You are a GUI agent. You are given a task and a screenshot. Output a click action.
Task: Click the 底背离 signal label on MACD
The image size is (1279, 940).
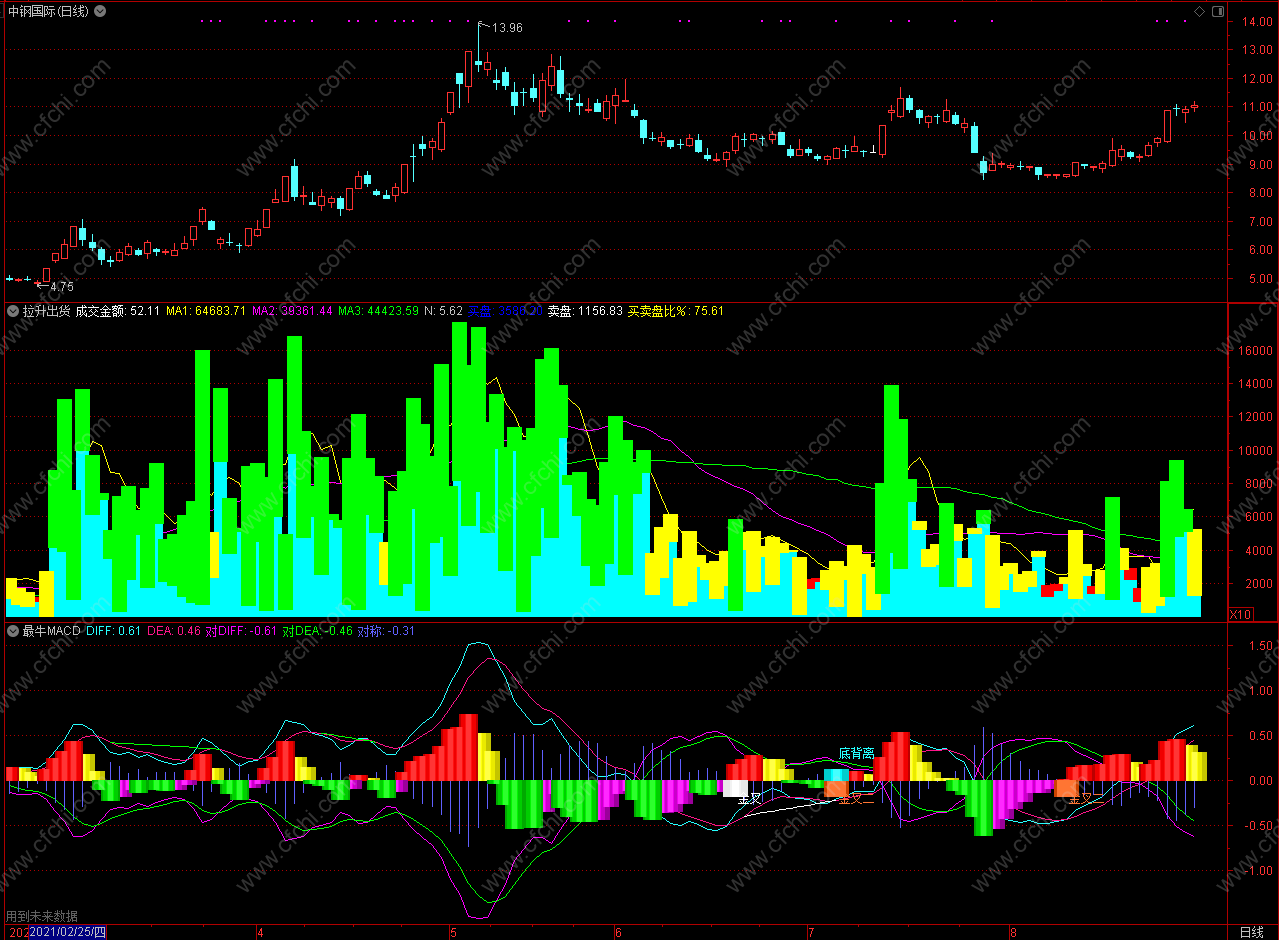click(x=856, y=753)
